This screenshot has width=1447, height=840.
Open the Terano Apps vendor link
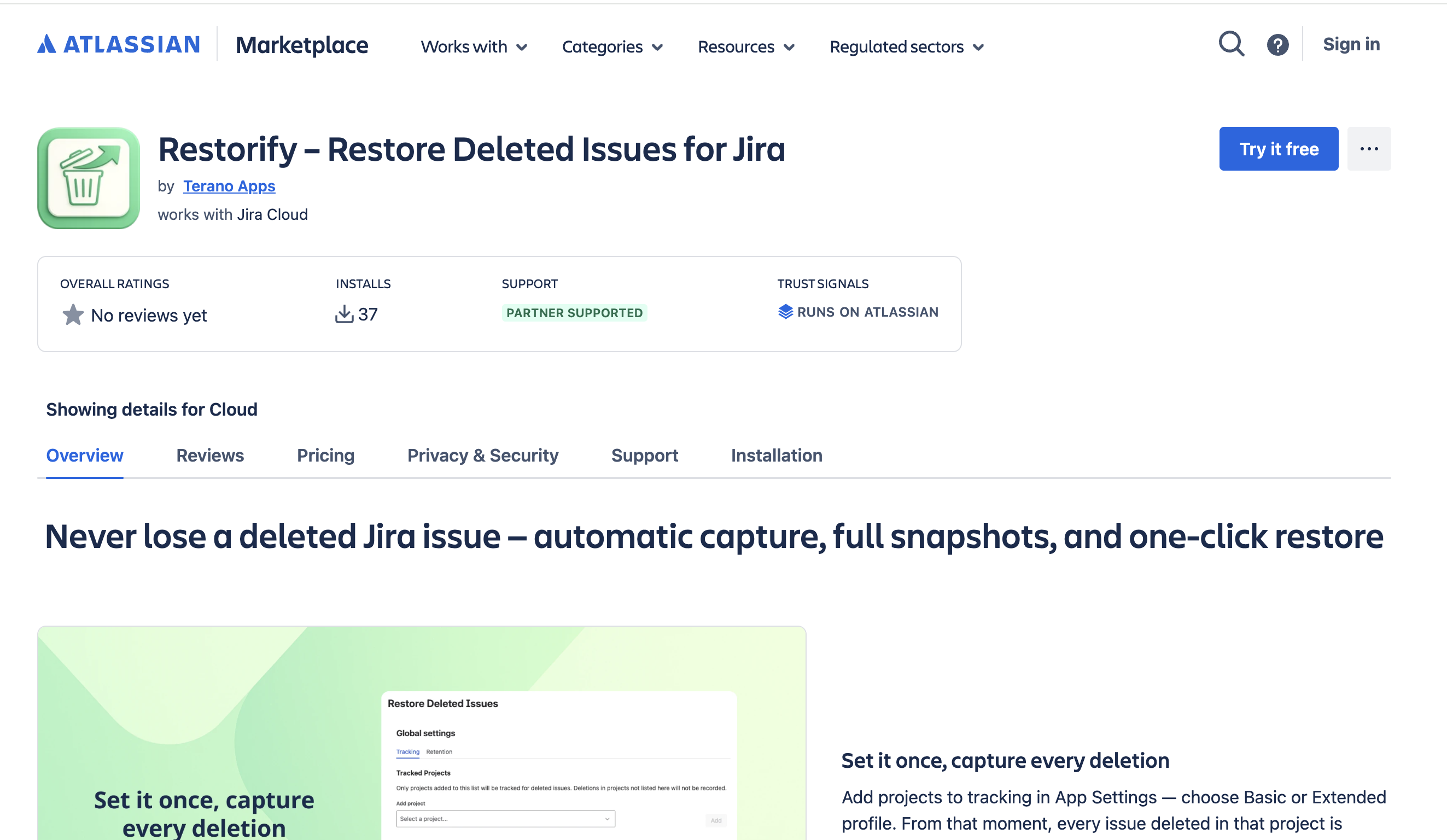pyautogui.click(x=229, y=186)
